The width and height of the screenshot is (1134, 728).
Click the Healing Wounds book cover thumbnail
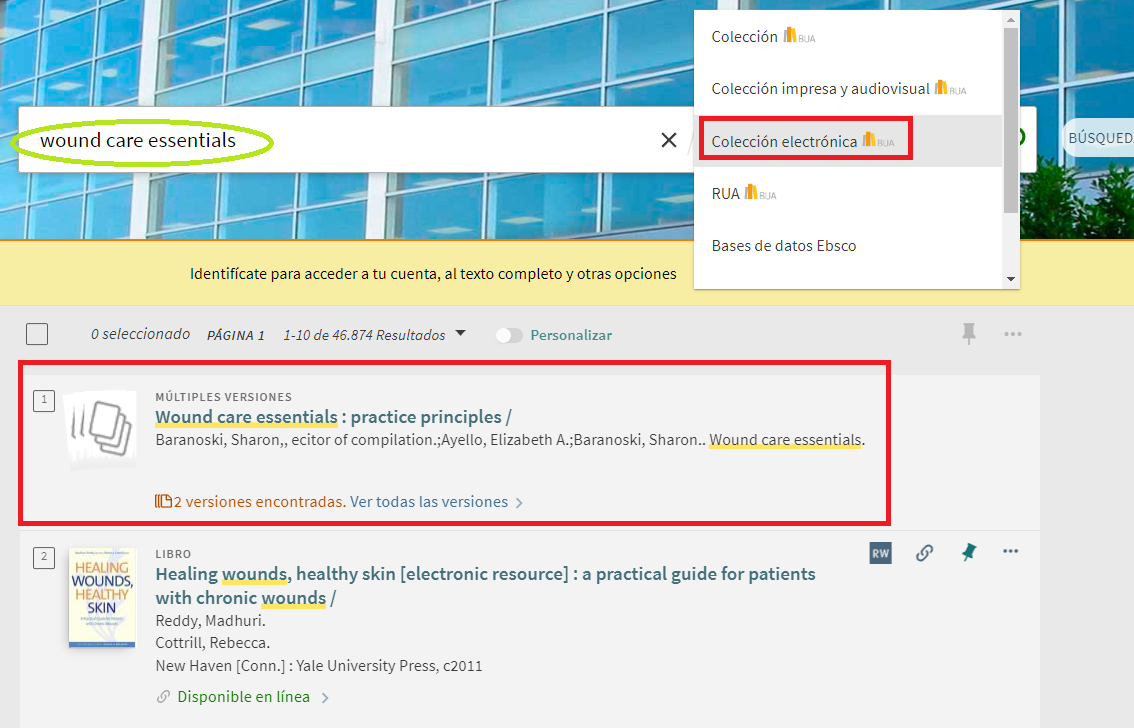(x=102, y=597)
